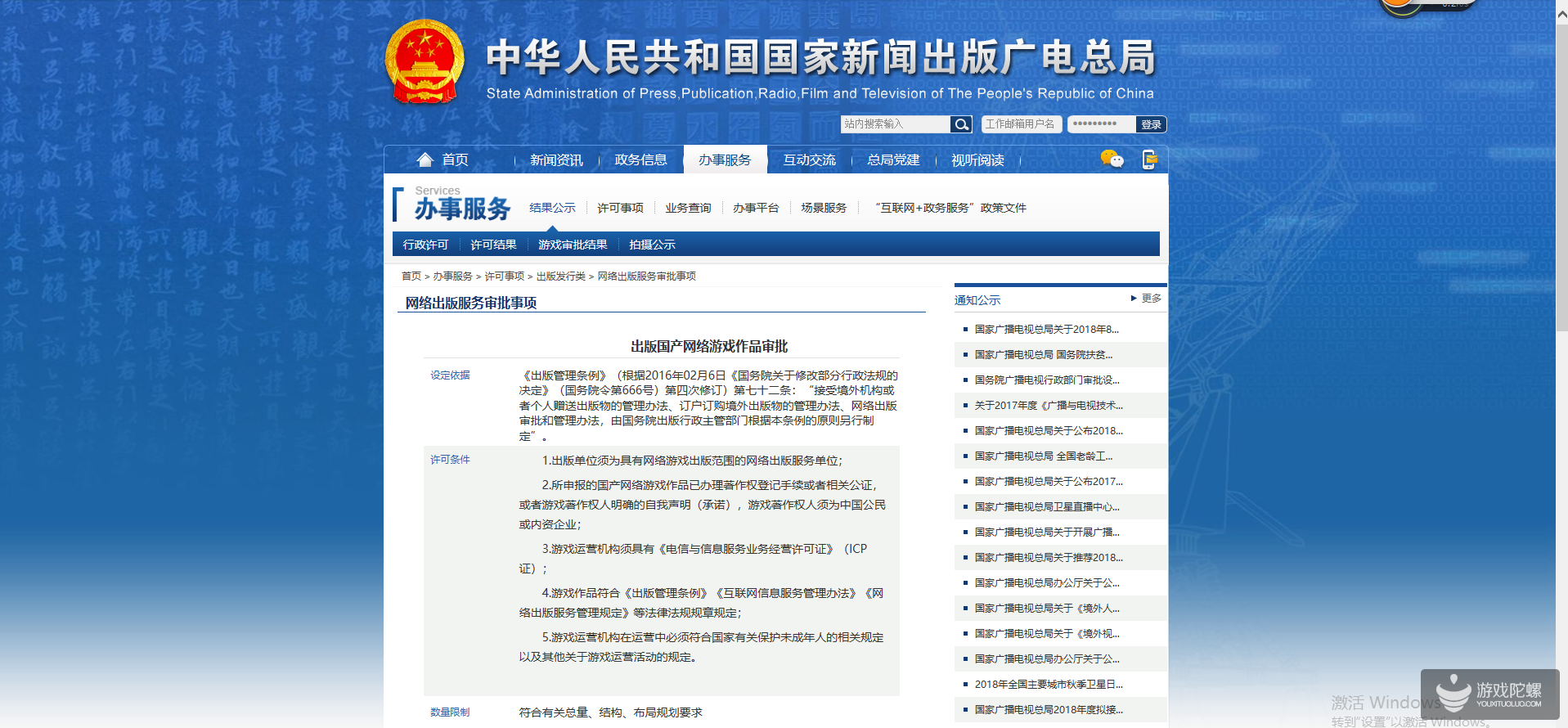Open notice 国家广播电视总局关于开展广播...
This screenshot has height=728, width=1568.
coord(1047,533)
